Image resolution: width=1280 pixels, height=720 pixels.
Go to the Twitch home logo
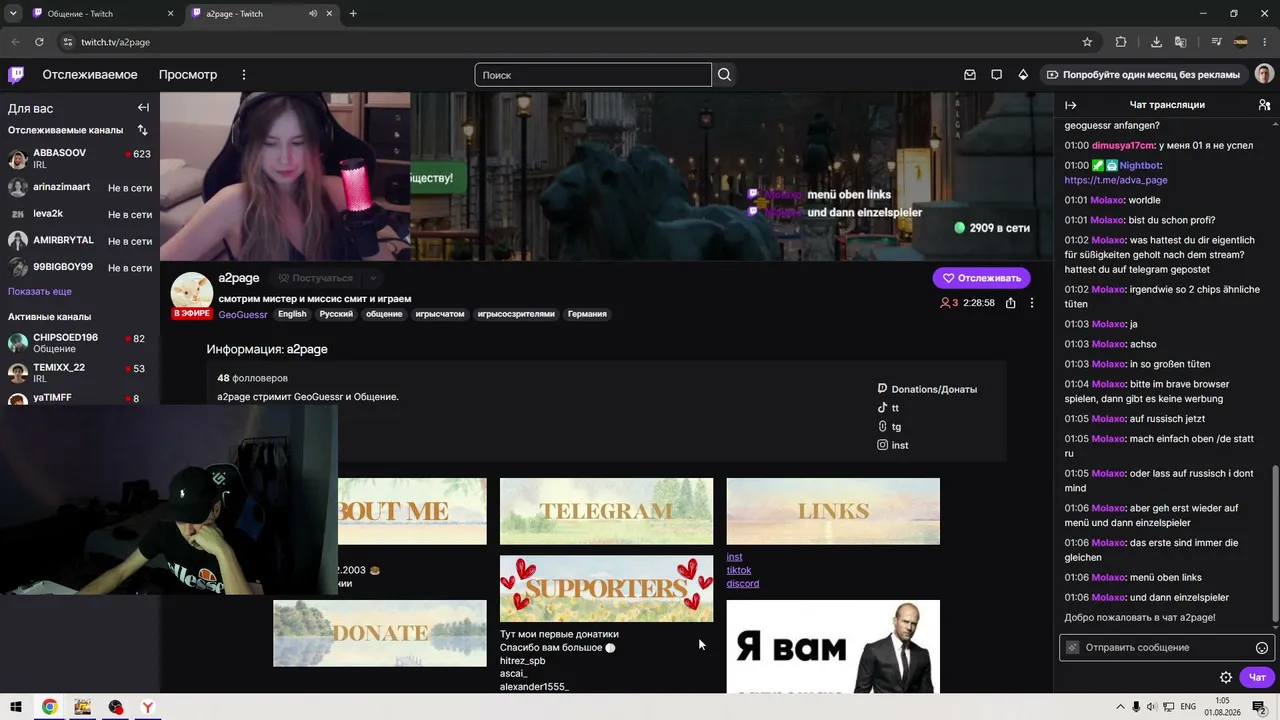[x=16, y=75]
